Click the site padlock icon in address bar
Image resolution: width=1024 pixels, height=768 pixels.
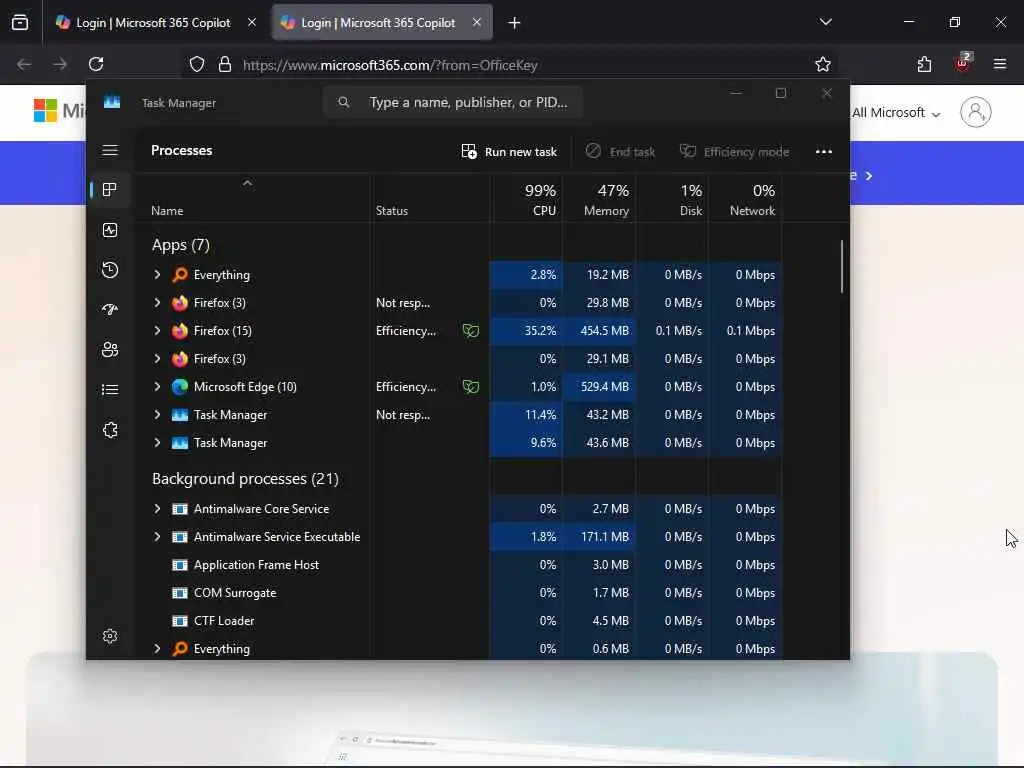point(225,65)
